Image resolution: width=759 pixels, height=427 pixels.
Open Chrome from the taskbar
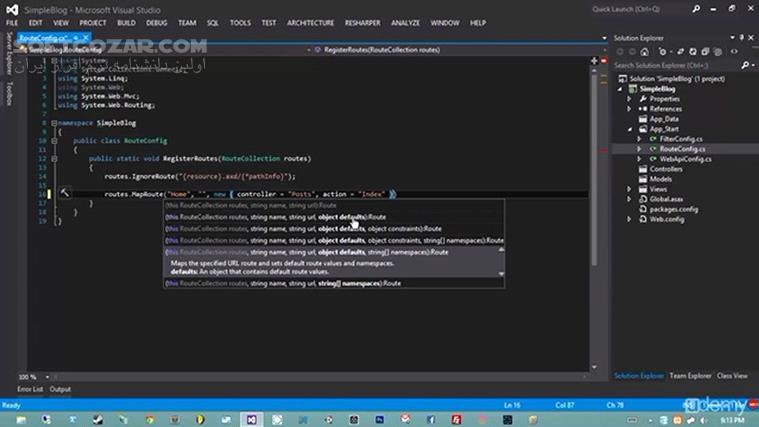click(x=149, y=419)
